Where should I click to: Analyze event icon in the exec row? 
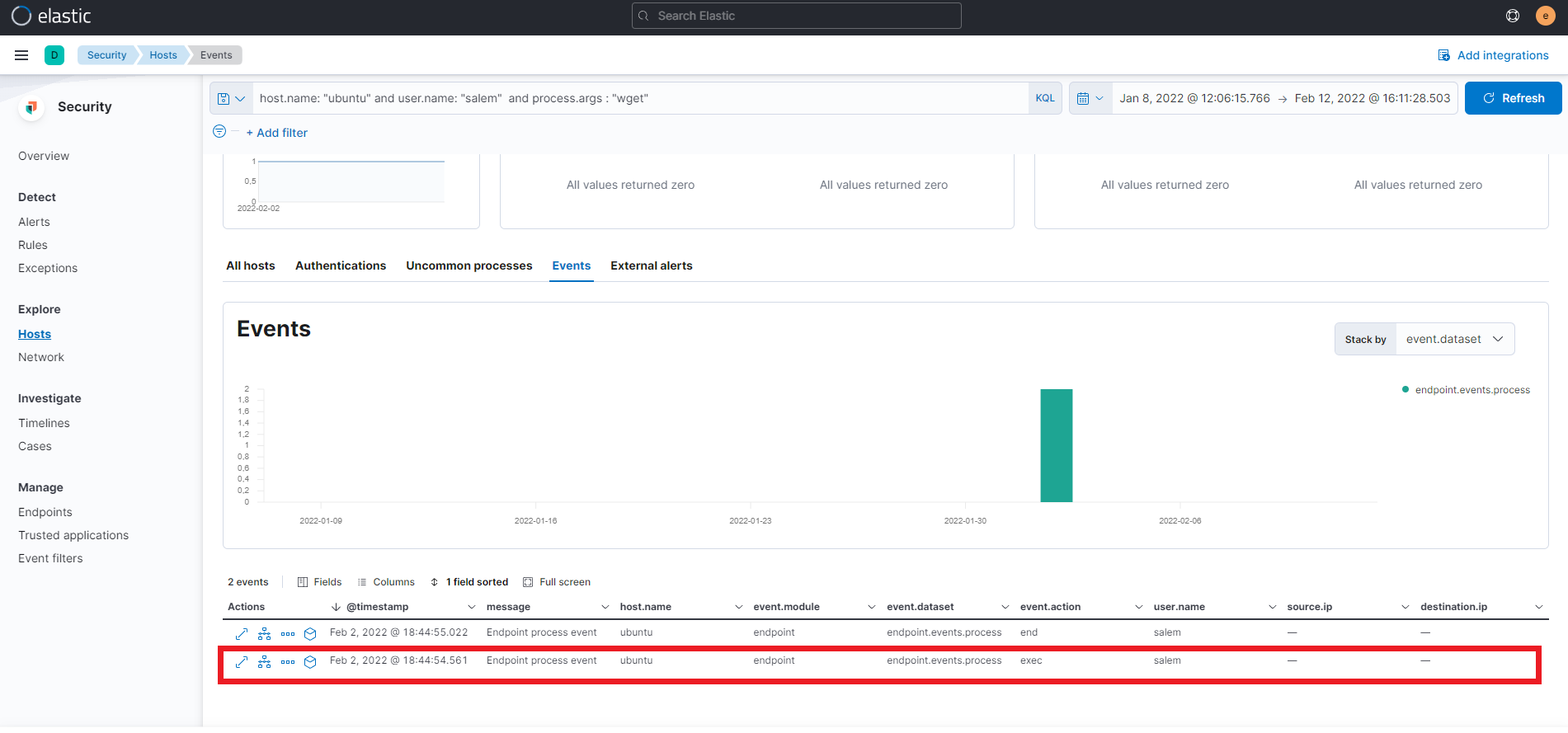click(x=264, y=661)
